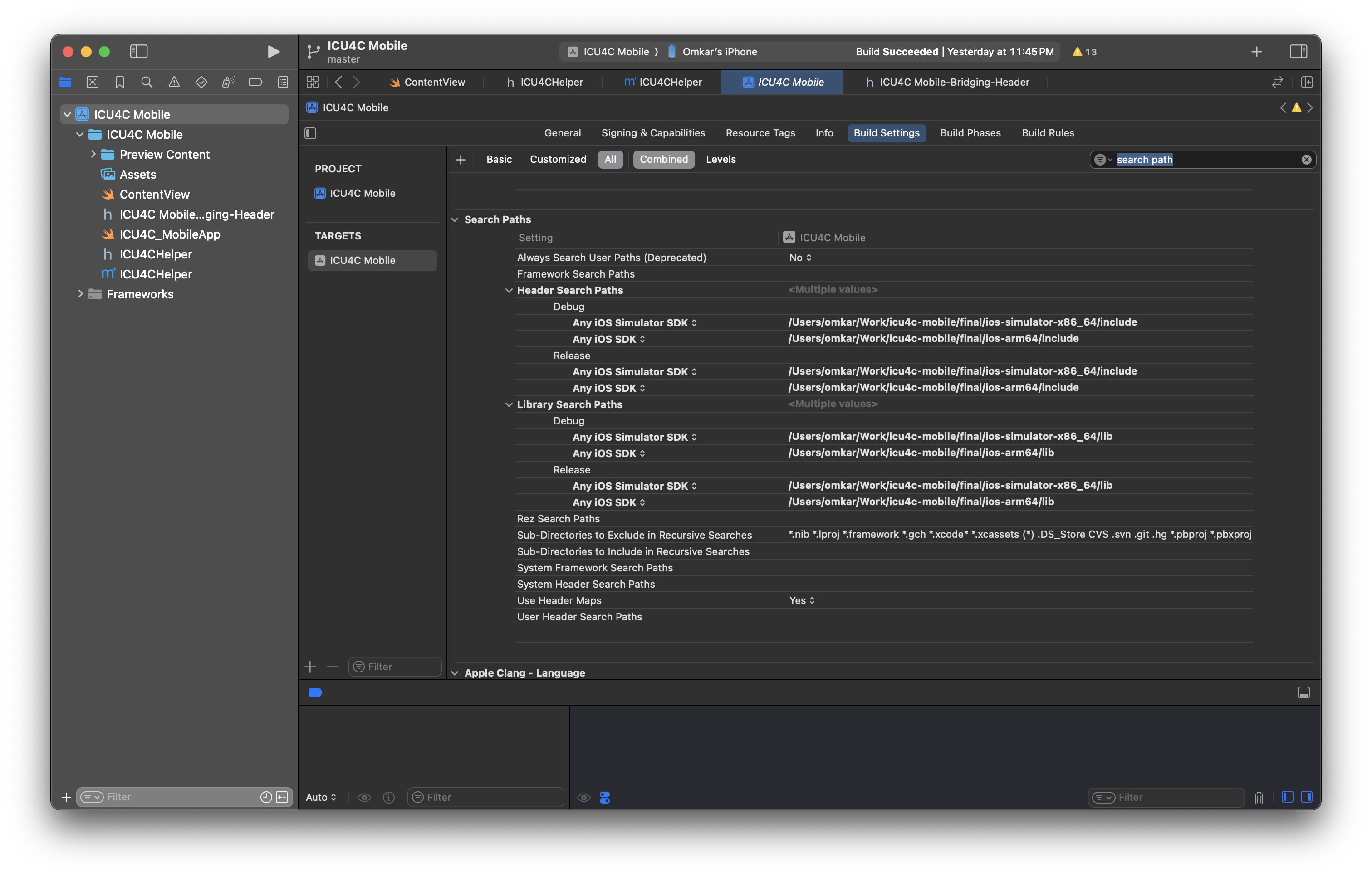Switch to Build Phases tab
The width and height of the screenshot is (1372, 877).
tap(970, 133)
